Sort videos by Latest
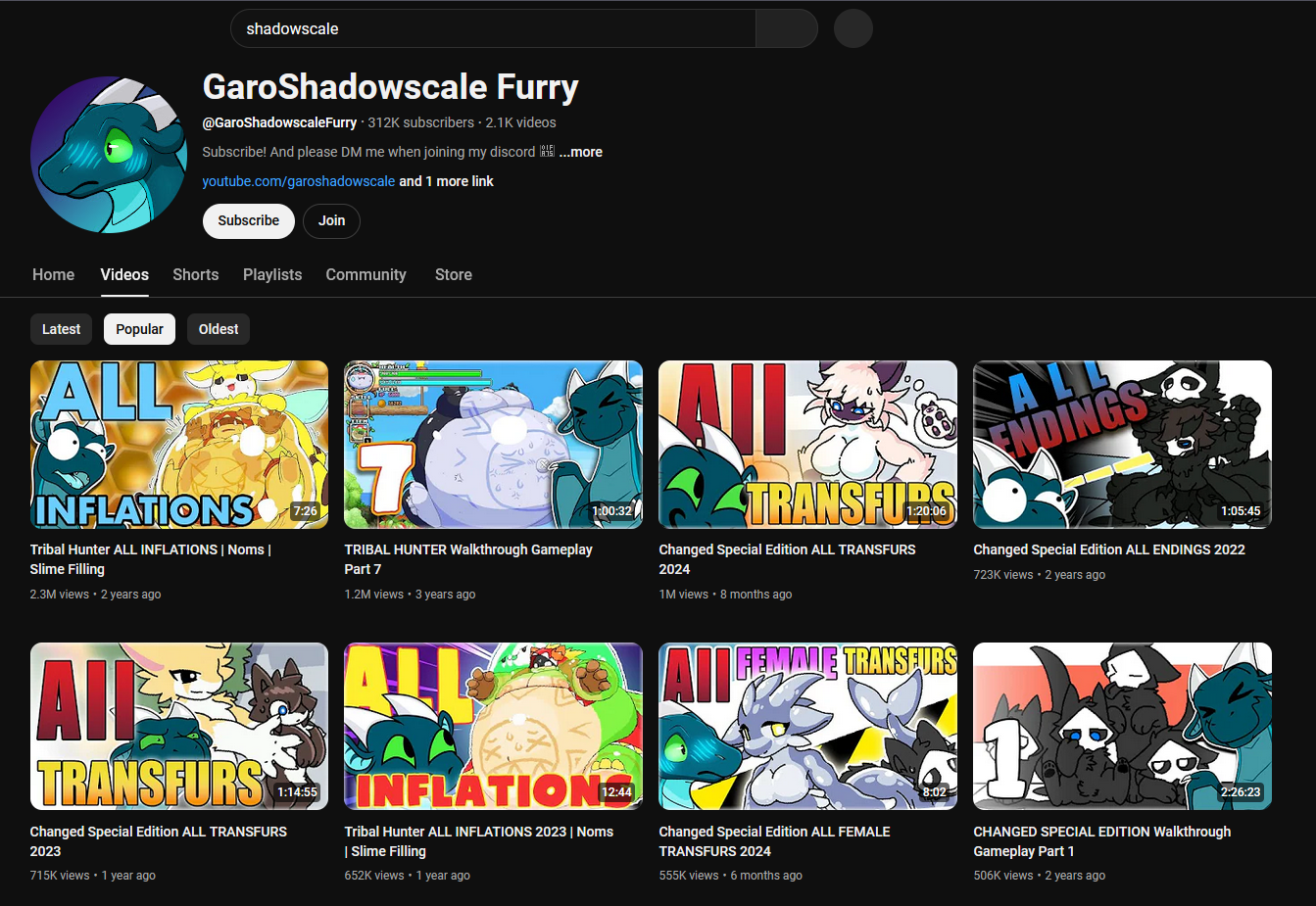1316x906 pixels. click(61, 329)
